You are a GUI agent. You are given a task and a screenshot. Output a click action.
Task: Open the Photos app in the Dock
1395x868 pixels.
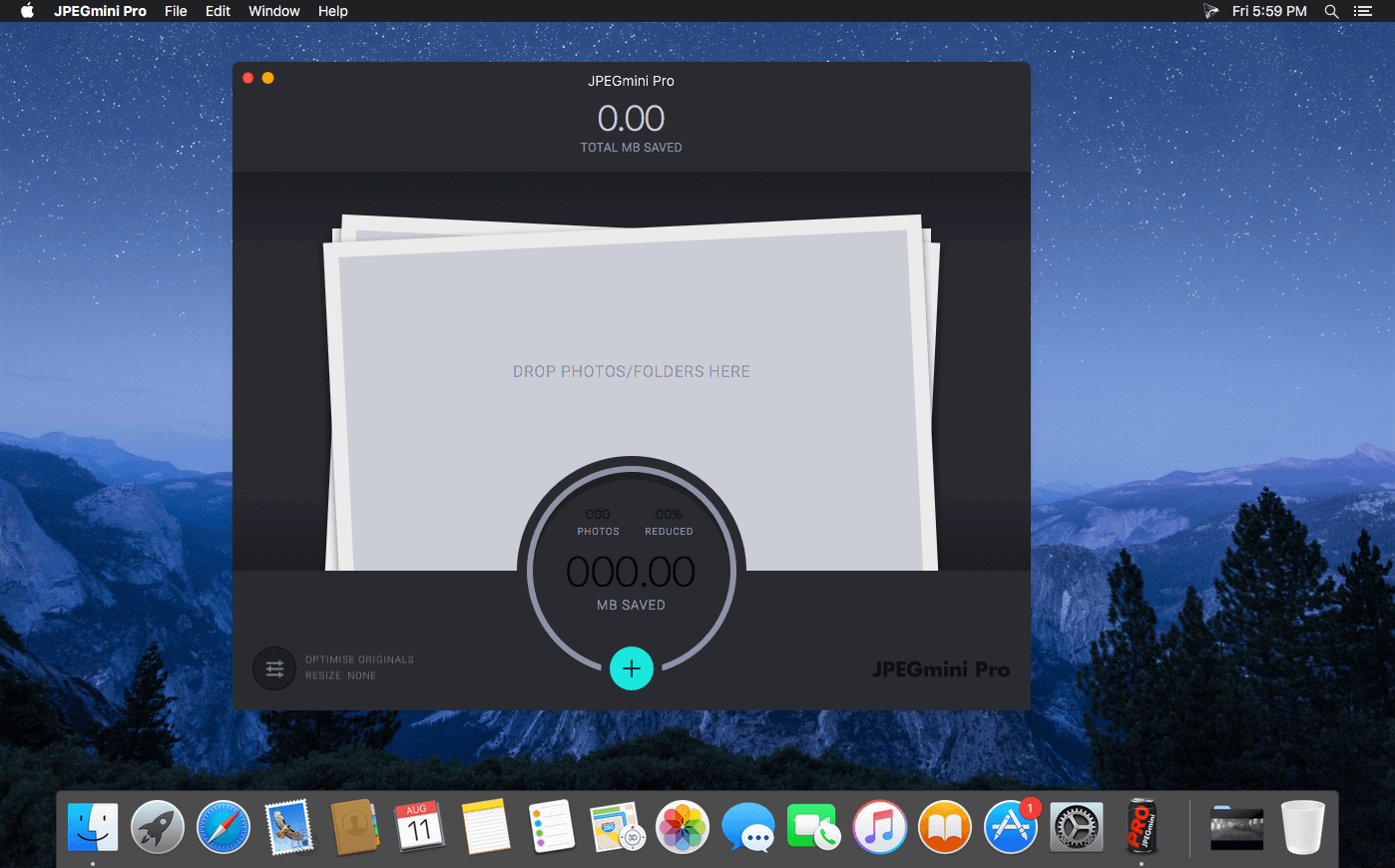tap(683, 827)
